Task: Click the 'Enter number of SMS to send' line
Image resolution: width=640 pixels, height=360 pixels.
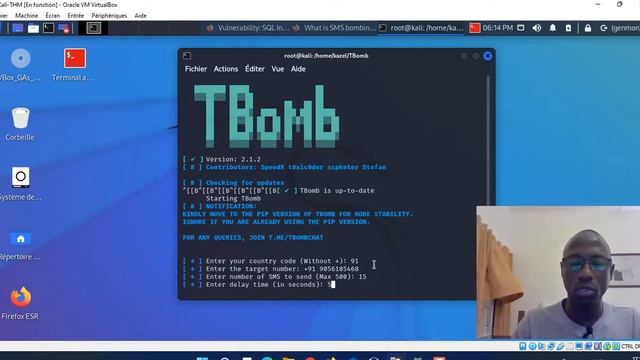Action: click(x=274, y=277)
